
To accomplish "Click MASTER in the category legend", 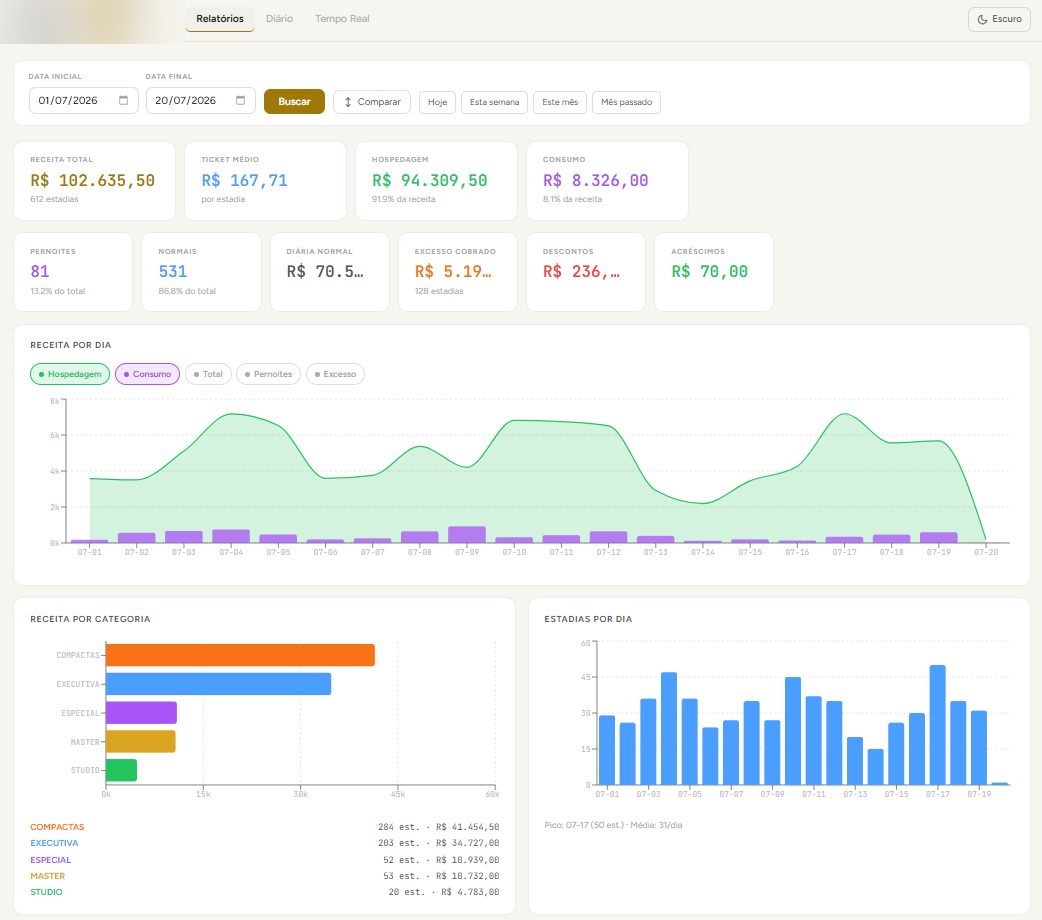I will pyautogui.click(x=47, y=876).
